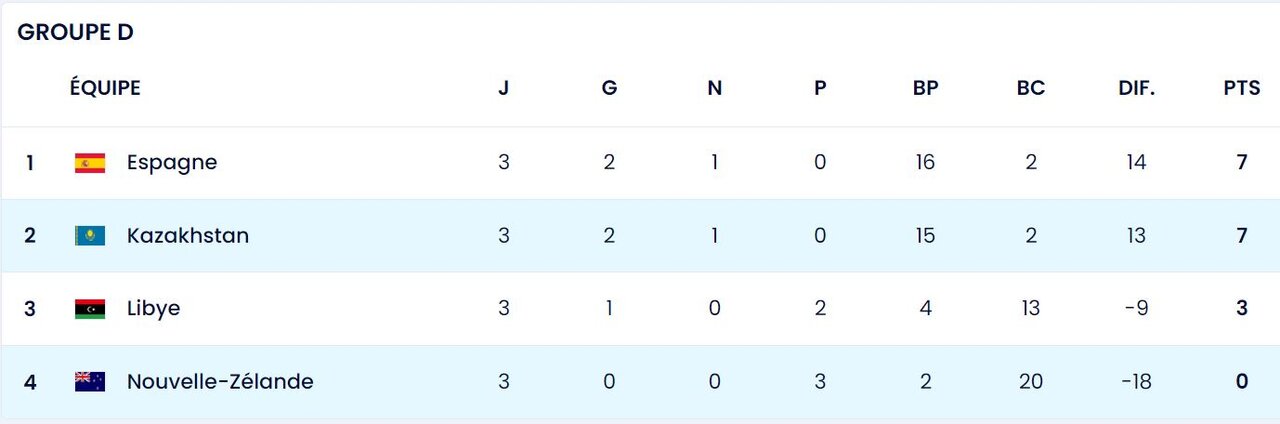Click the J matches played header
The height and width of the screenshot is (424, 1280).
coord(504,88)
